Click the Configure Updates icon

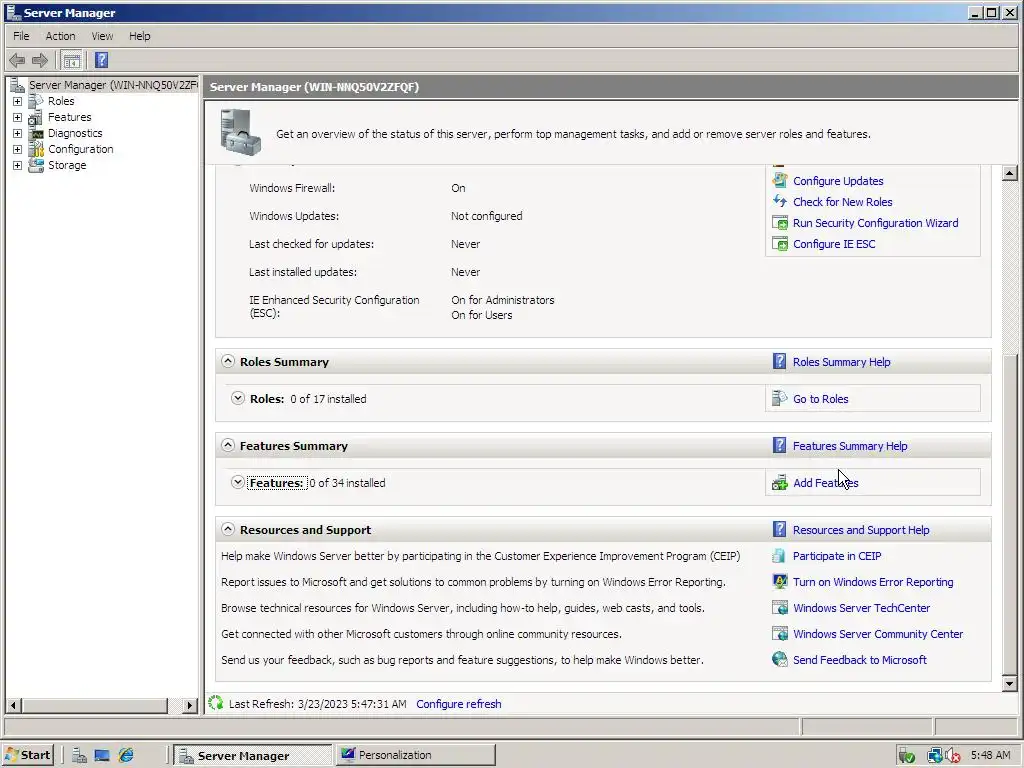point(780,180)
